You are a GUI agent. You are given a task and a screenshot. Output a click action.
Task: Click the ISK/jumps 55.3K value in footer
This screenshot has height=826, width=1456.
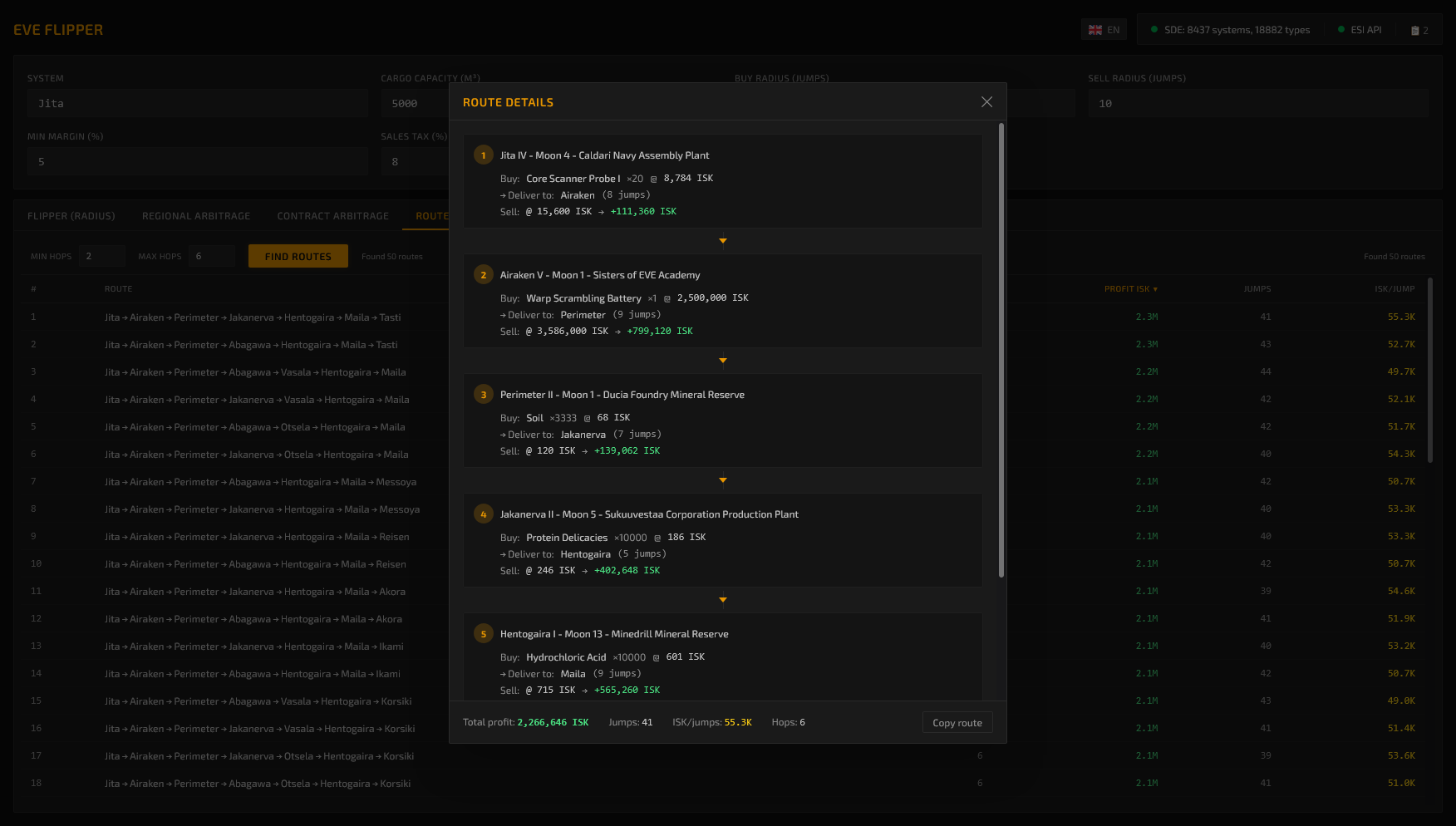point(738,722)
